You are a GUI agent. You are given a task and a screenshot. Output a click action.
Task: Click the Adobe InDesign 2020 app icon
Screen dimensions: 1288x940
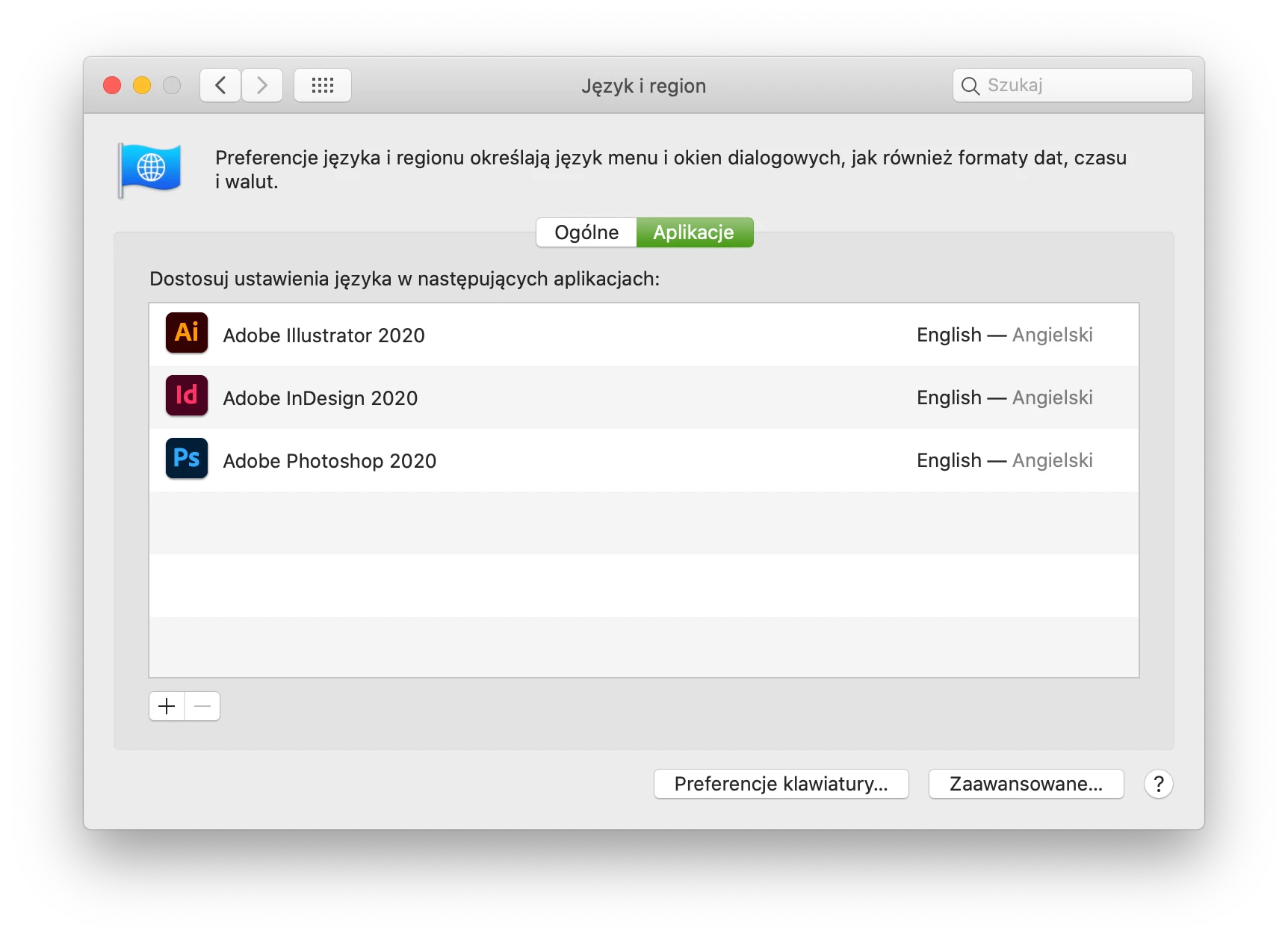pyautogui.click(x=187, y=396)
